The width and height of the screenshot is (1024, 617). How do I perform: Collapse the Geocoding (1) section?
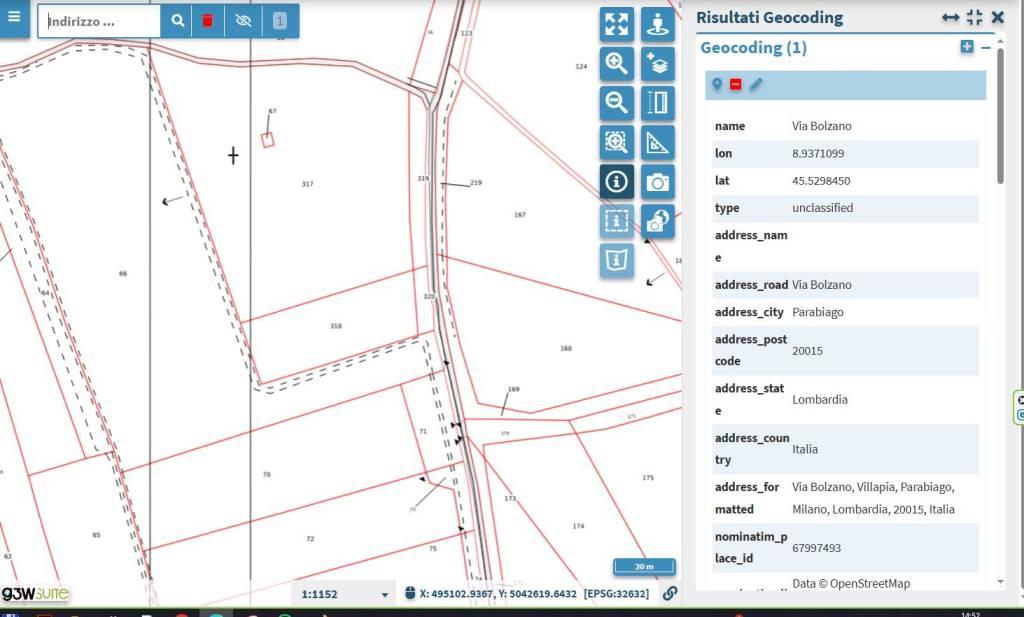986,47
